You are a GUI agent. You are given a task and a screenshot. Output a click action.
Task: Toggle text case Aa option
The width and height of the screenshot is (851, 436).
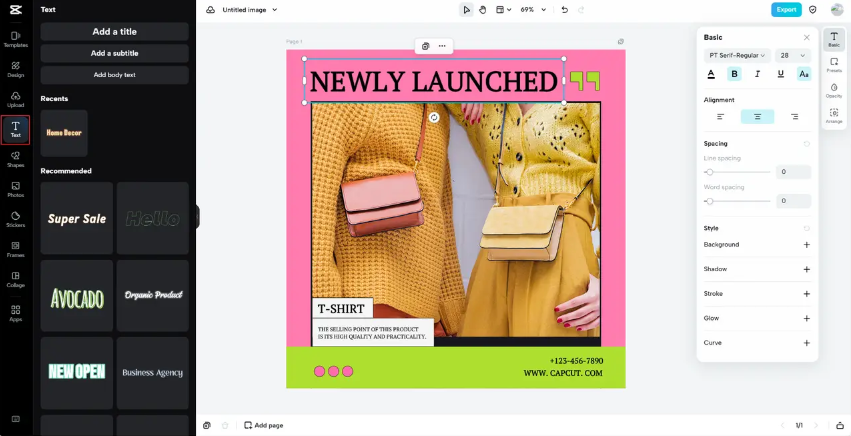coord(804,74)
